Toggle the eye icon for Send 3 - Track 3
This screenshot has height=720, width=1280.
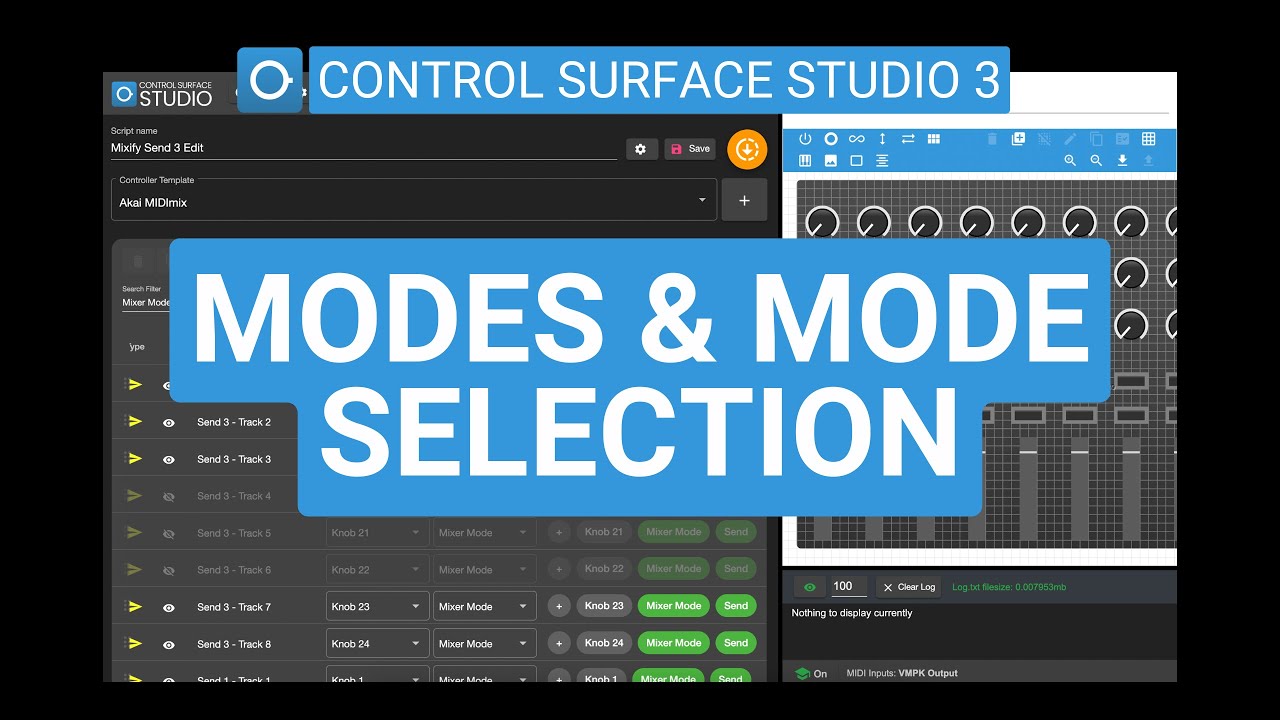coord(169,460)
